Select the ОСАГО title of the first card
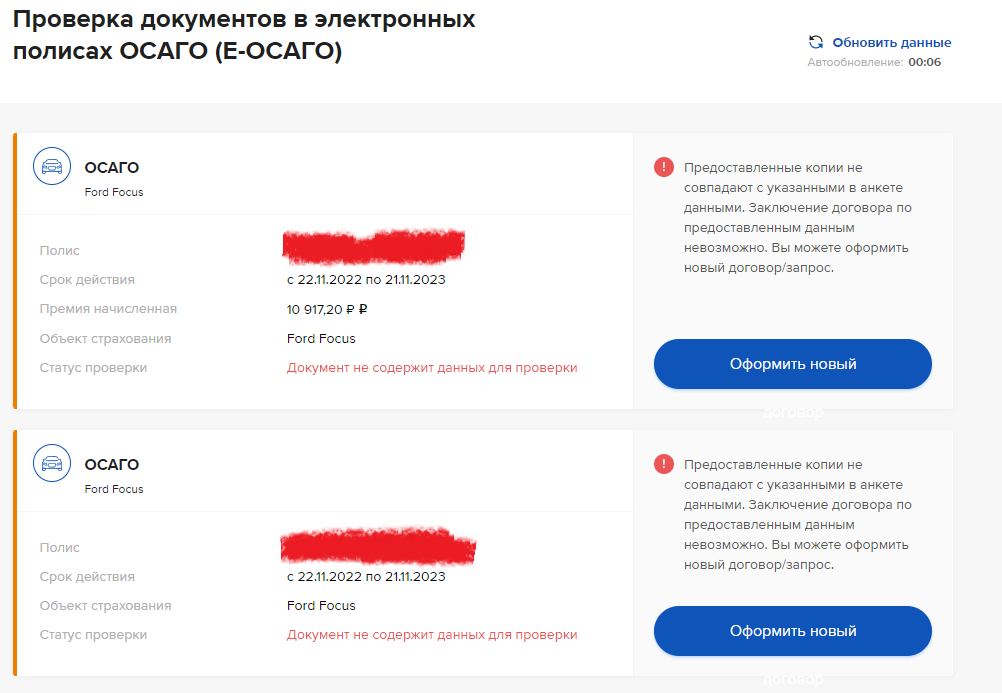 (x=112, y=168)
